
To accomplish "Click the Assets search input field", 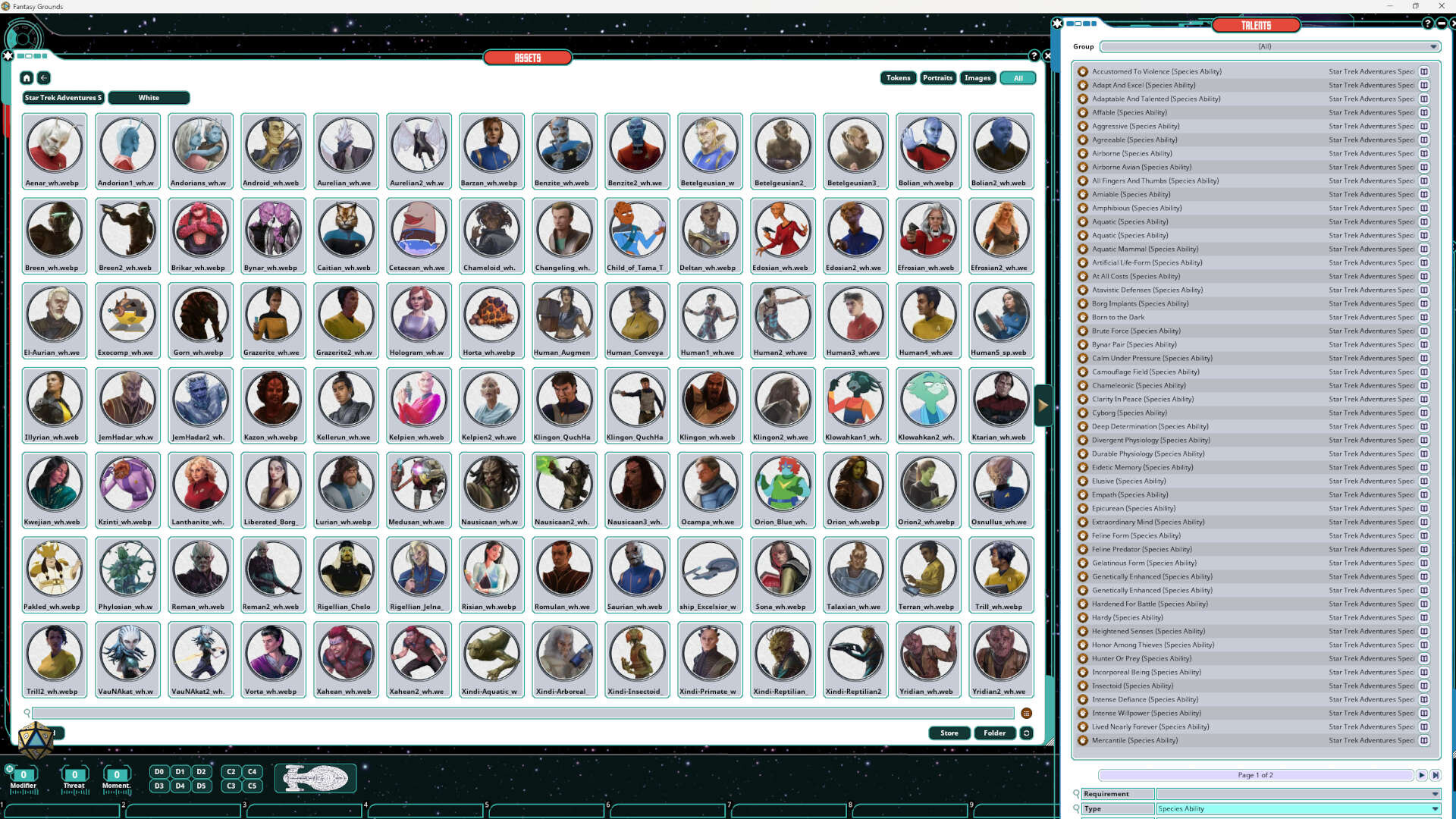I will [522, 714].
